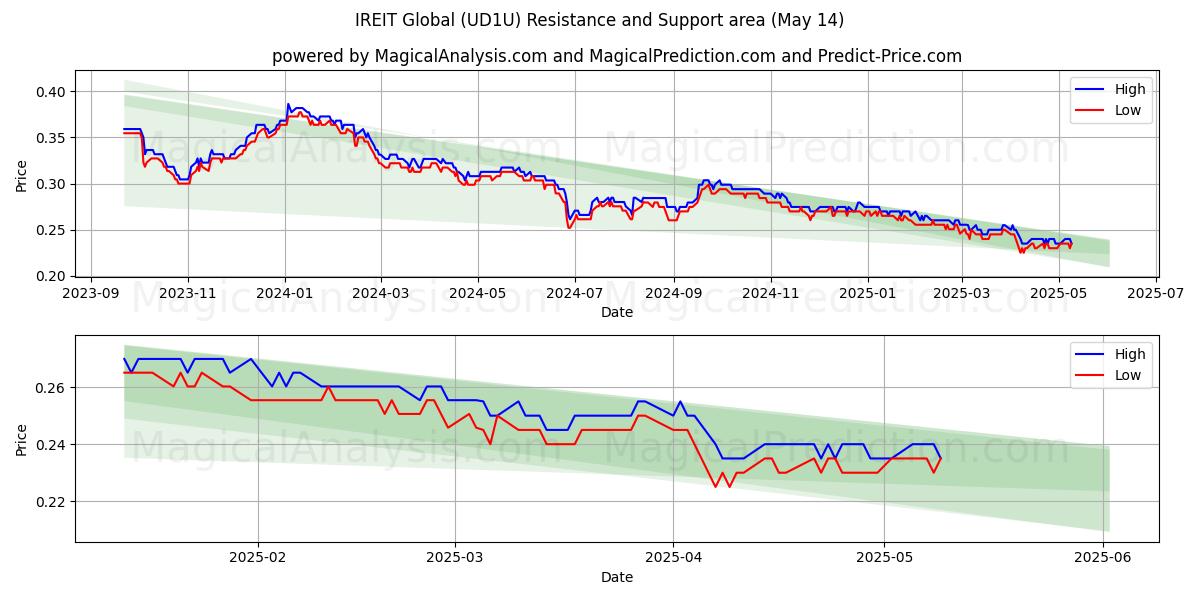Click the '2025-05' x-axis label in the bottom chart
1200x600 pixels.
(x=884, y=558)
